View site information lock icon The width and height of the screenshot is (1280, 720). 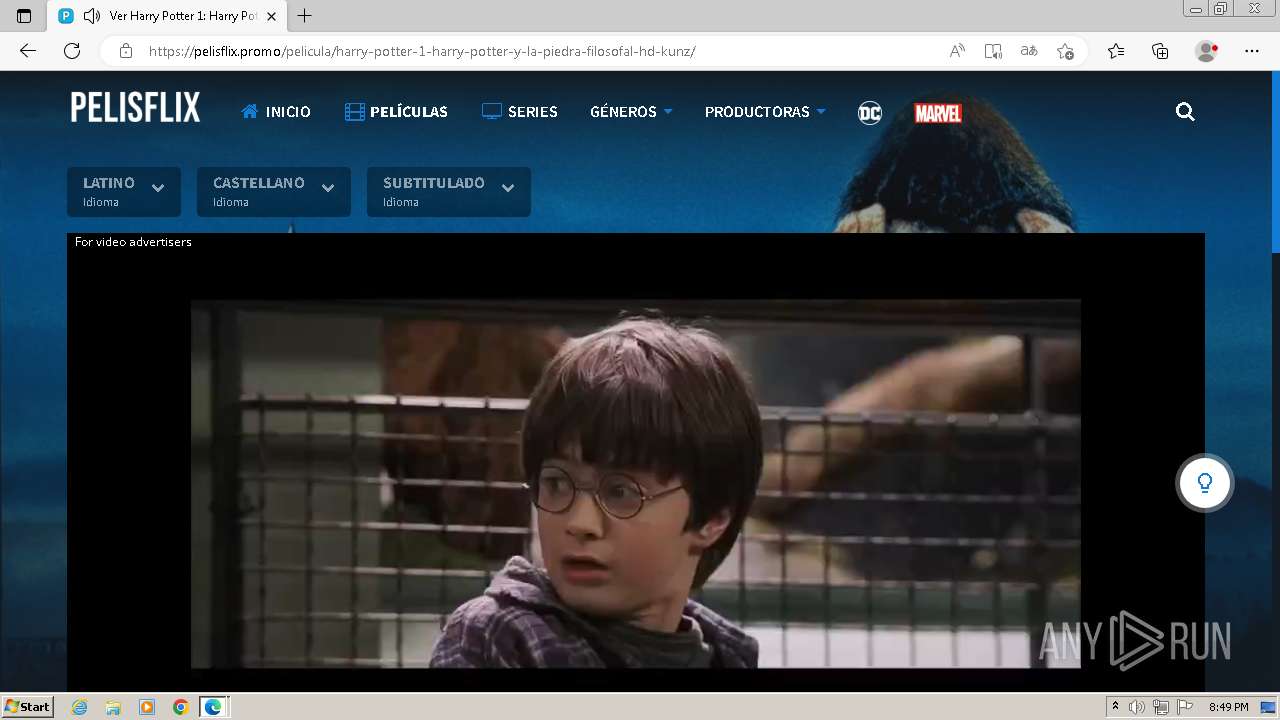(126, 51)
